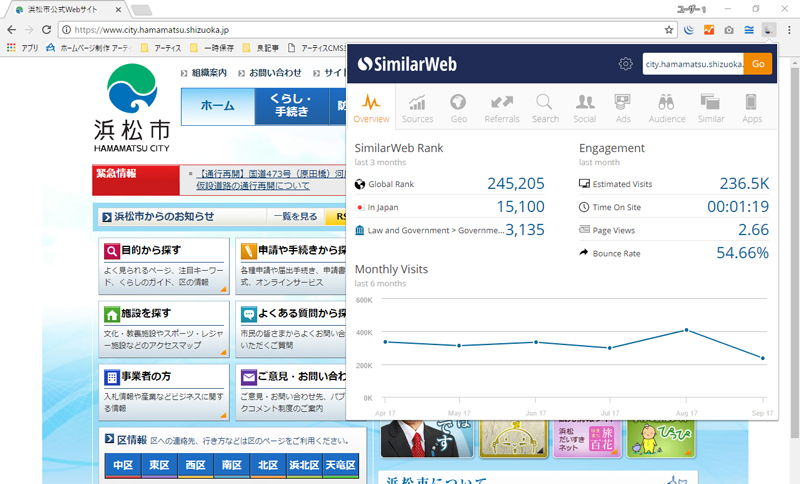Select 西区 ward button

195,465
